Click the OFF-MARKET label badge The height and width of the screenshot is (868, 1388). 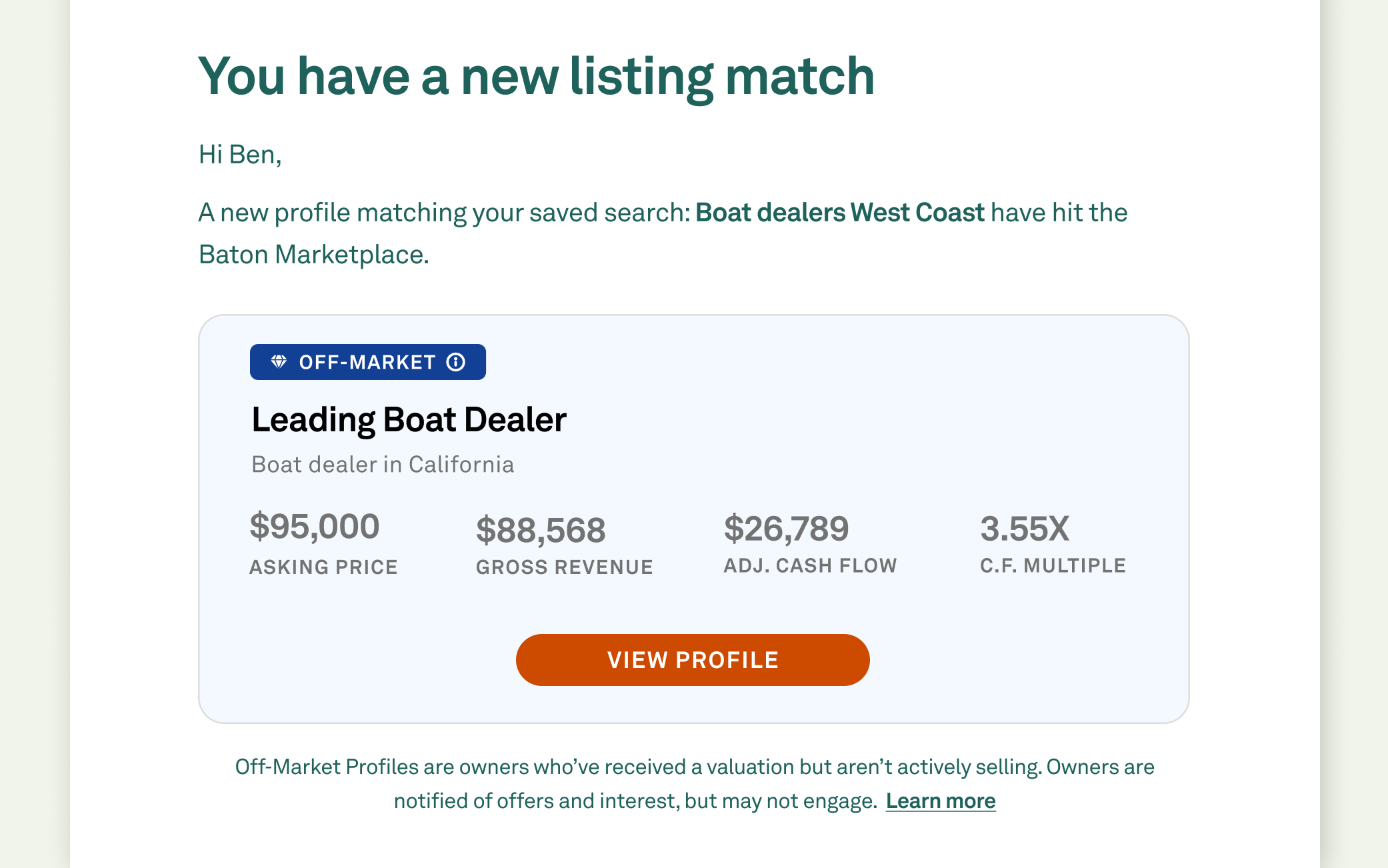pyautogui.click(x=367, y=362)
